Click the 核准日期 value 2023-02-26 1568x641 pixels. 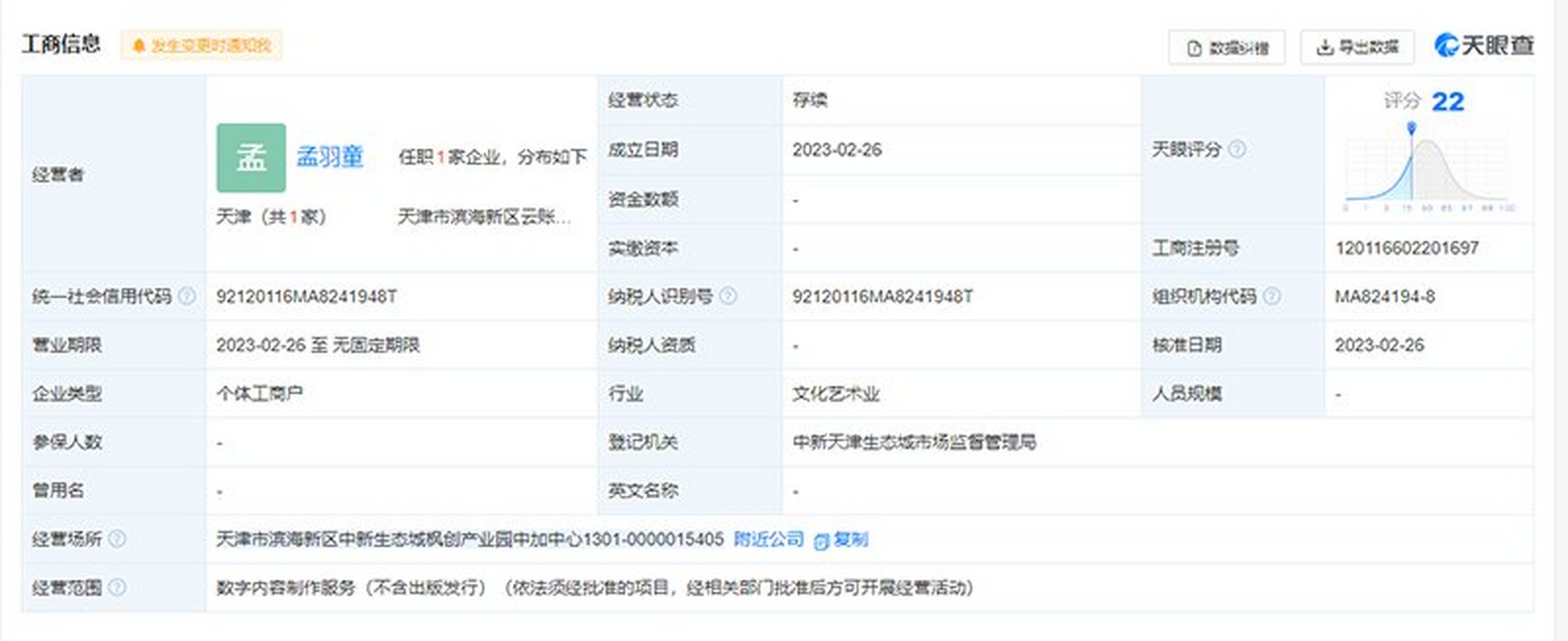click(x=1380, y=345)
